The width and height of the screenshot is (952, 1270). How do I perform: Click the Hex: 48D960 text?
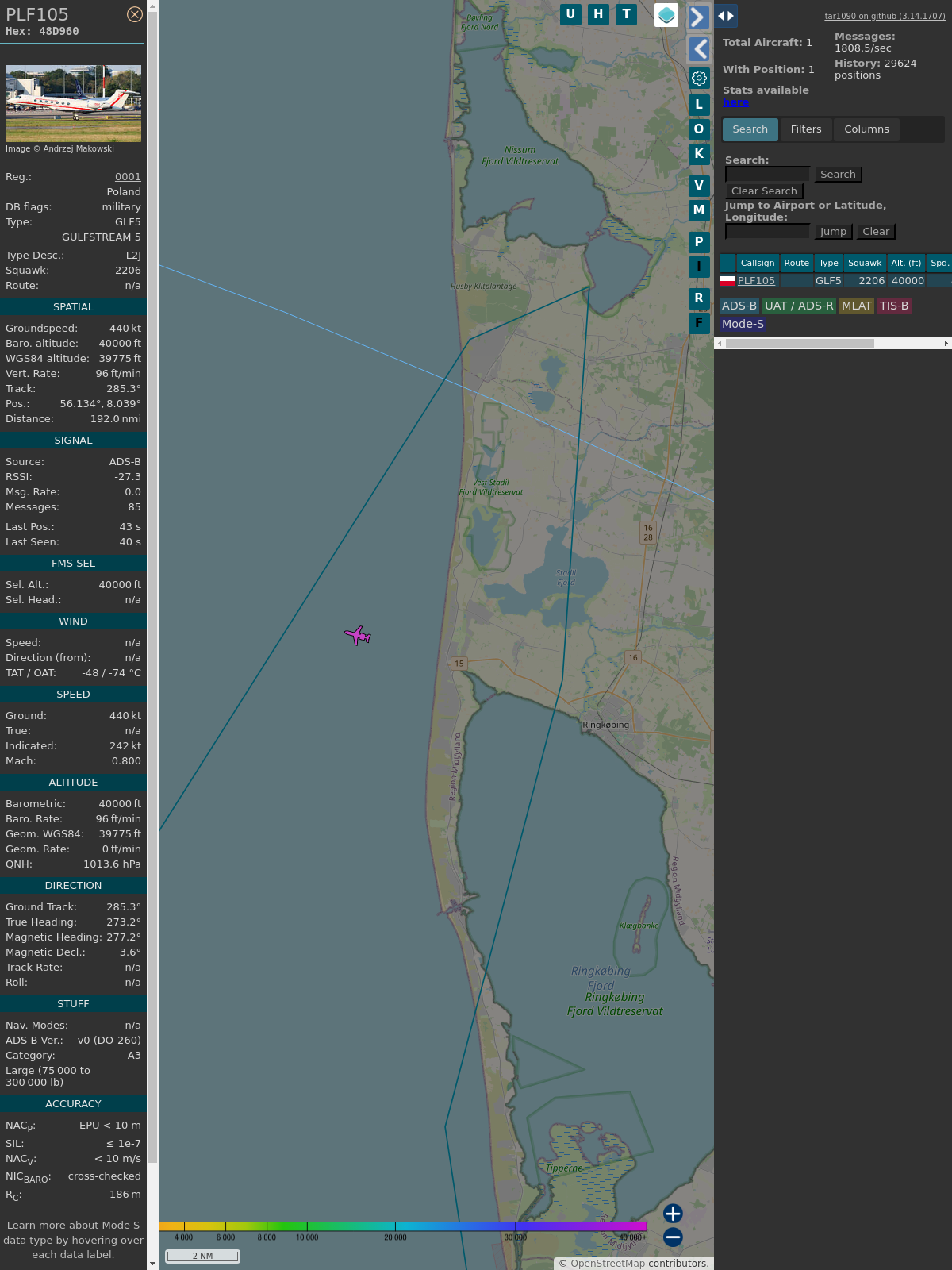42,32
